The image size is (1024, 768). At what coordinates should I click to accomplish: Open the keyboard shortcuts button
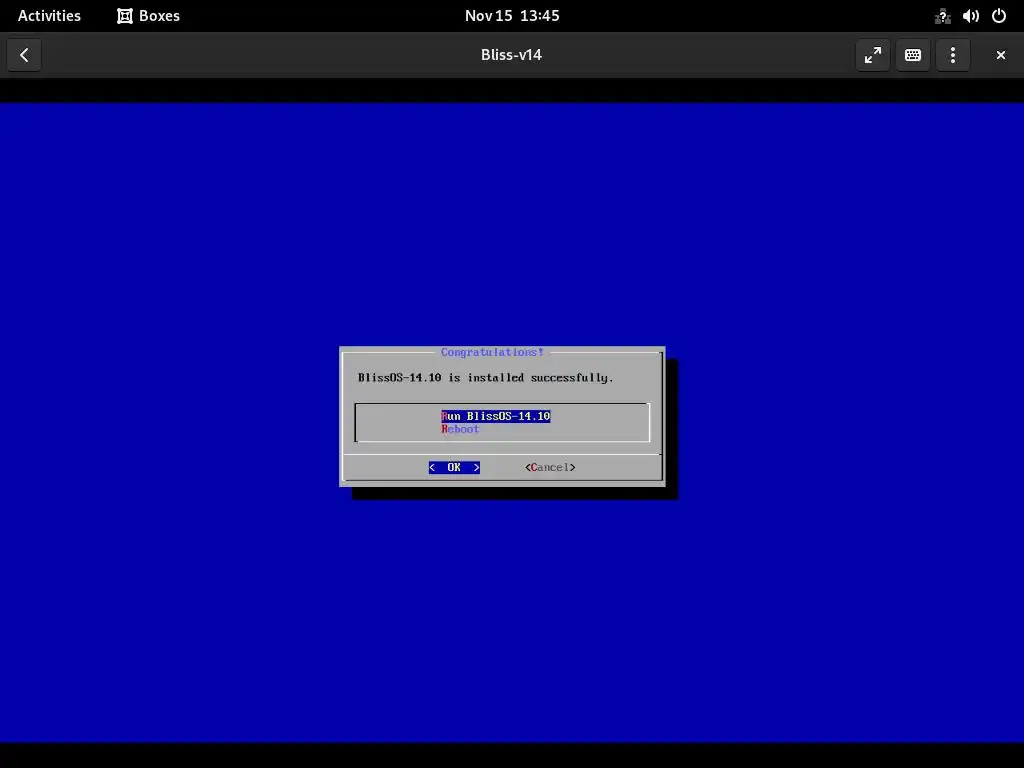(913, 55)
